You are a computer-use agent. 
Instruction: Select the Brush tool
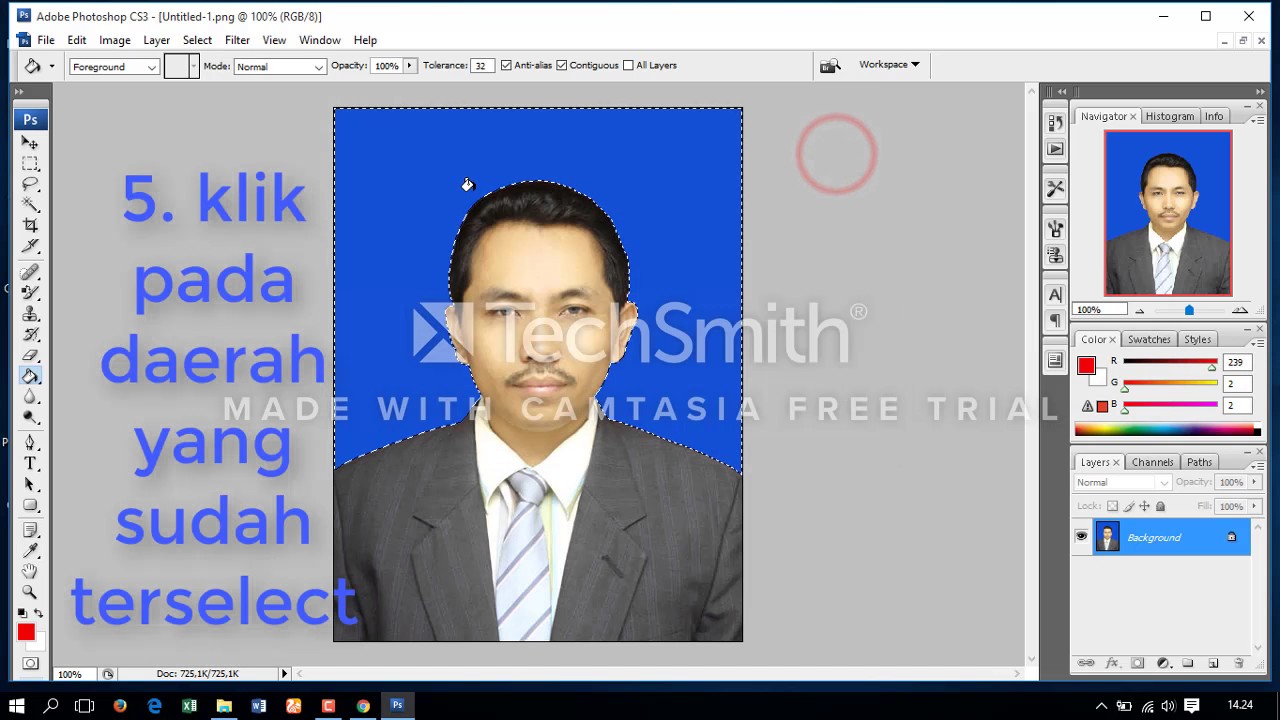[30, 293]
